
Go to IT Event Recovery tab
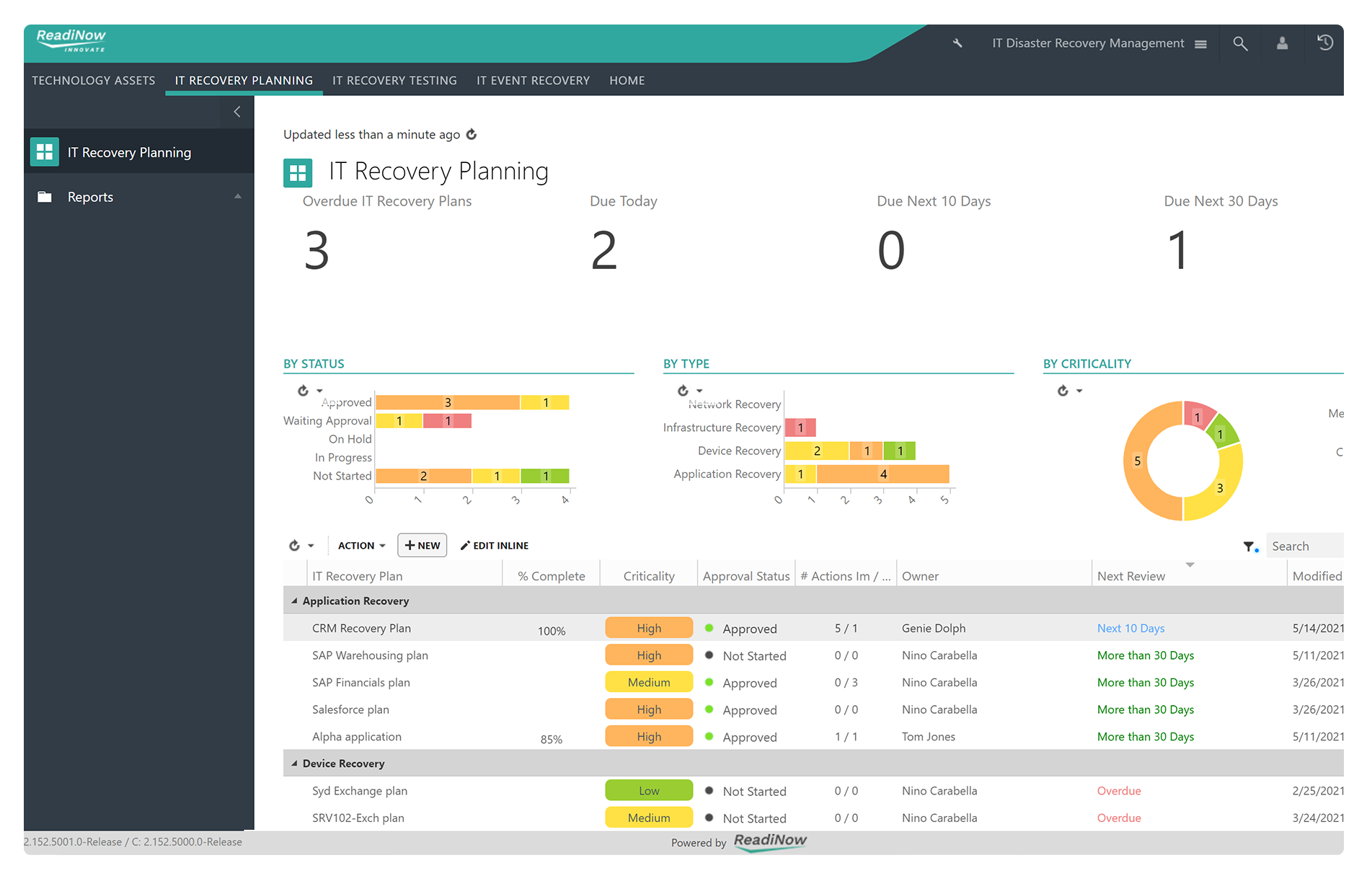pos(533,81)
